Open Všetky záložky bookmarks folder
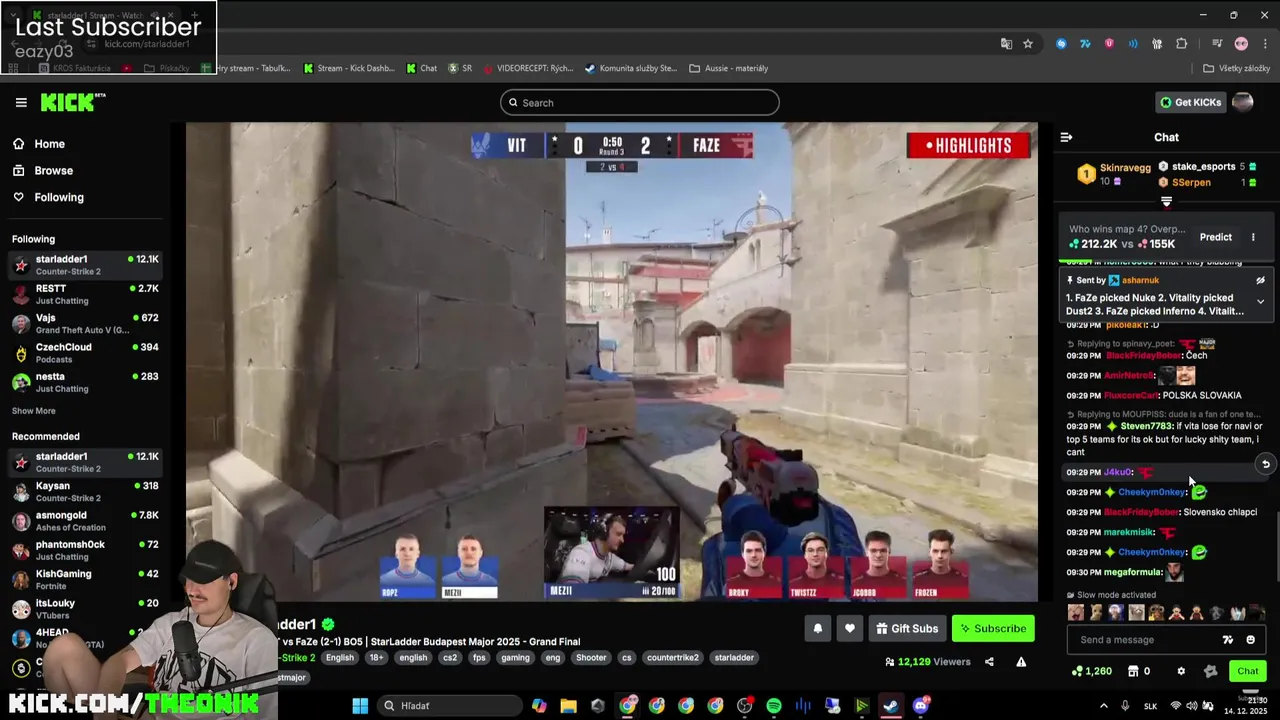The height and width of the screenshot is (720, 1280). click(x=1236, y=68)
